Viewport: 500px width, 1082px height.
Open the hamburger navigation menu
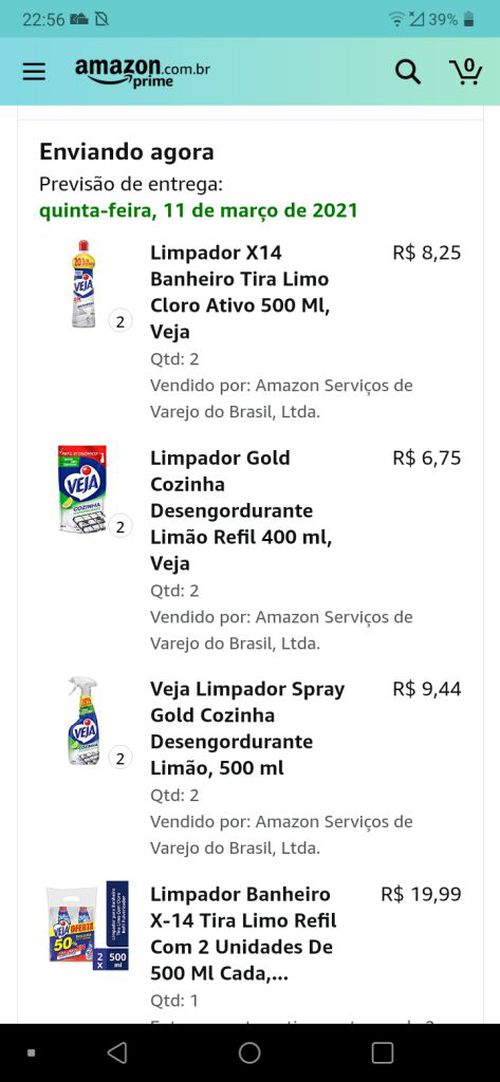coord(34,72)
